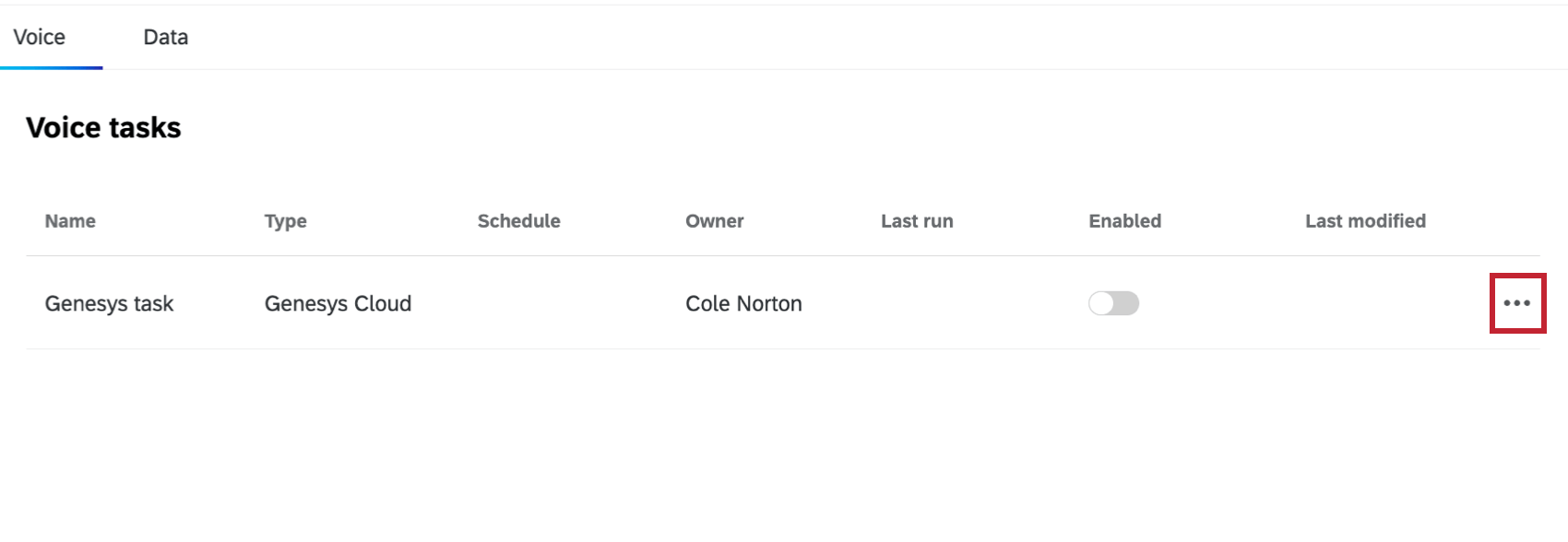This screenshot has height=542, width=1568.
Task: Click the Schedule column header
Action: pyautogui.click(x=518, y=221)
